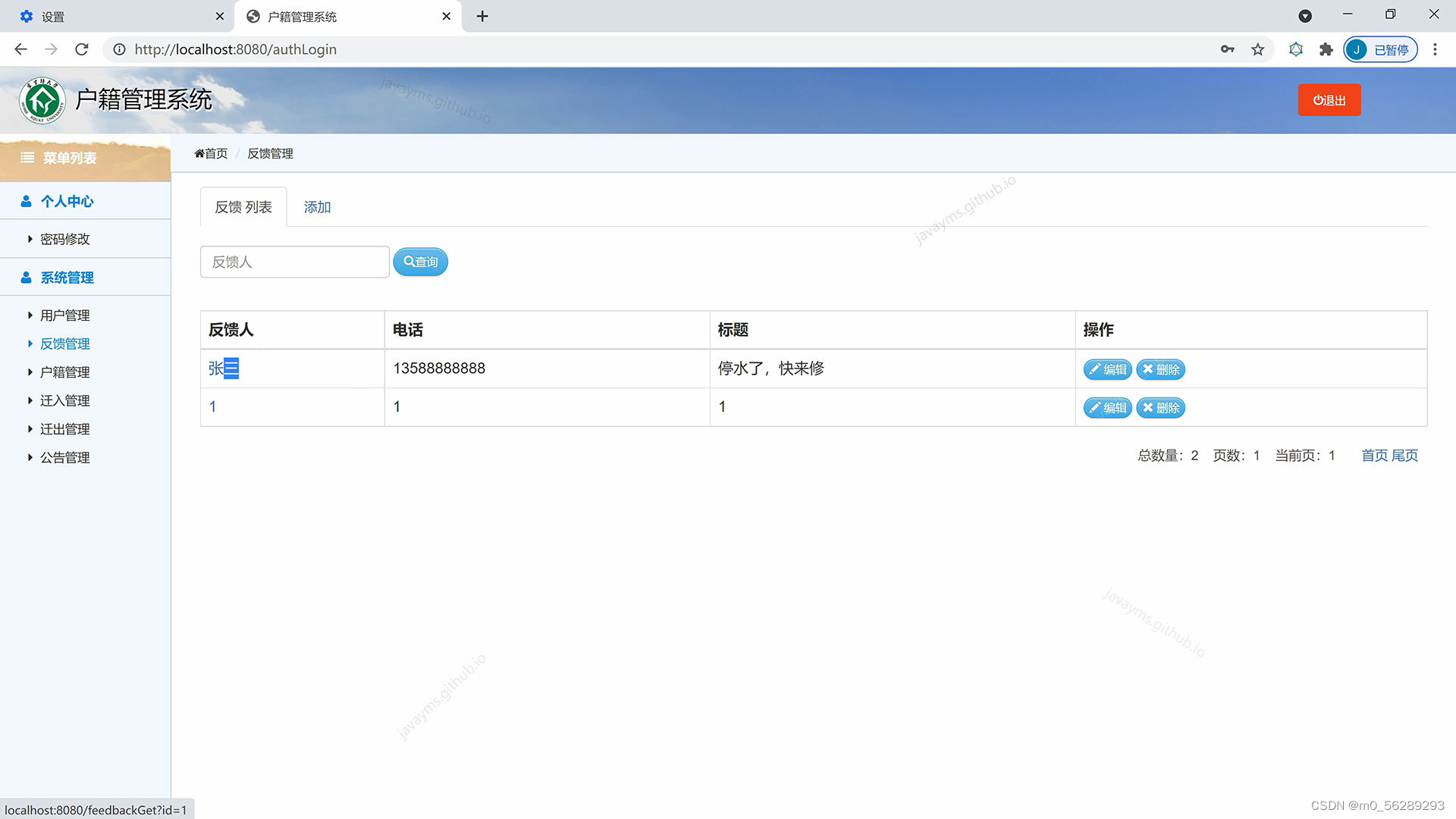Bookmark page with star icon

[x=1258, y=49]
